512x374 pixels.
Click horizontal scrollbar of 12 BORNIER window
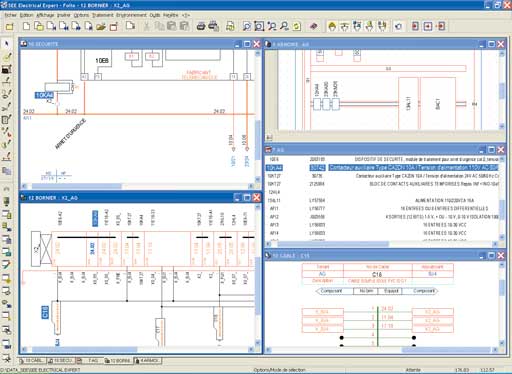point(137,350)
